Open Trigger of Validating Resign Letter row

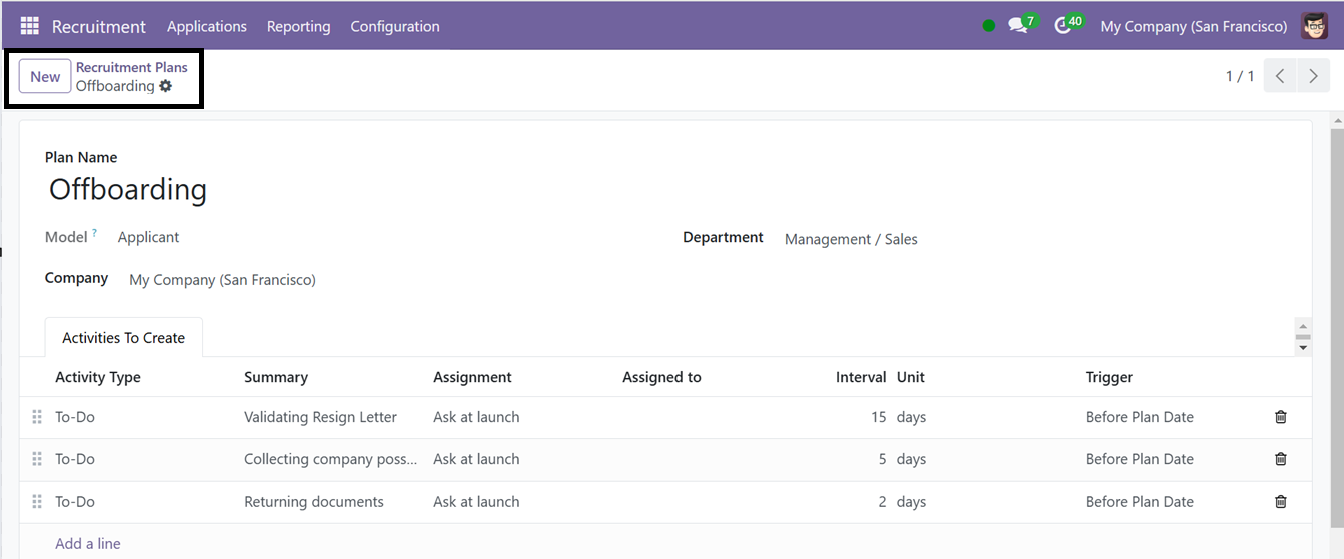pyautogui.click(x=1140, y=417)
